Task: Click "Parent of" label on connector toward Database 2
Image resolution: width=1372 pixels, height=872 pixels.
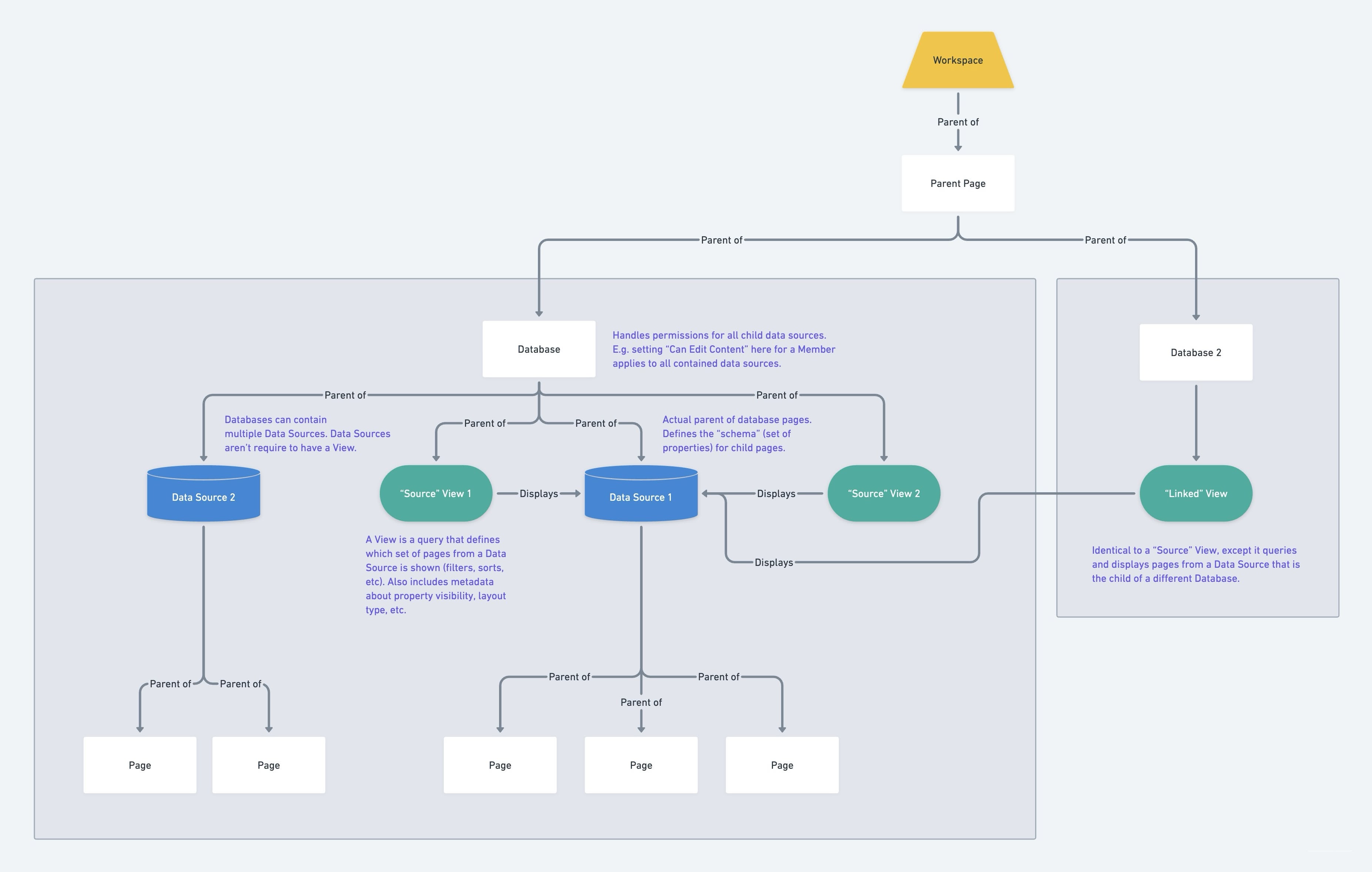Action: click(1105, 240)
